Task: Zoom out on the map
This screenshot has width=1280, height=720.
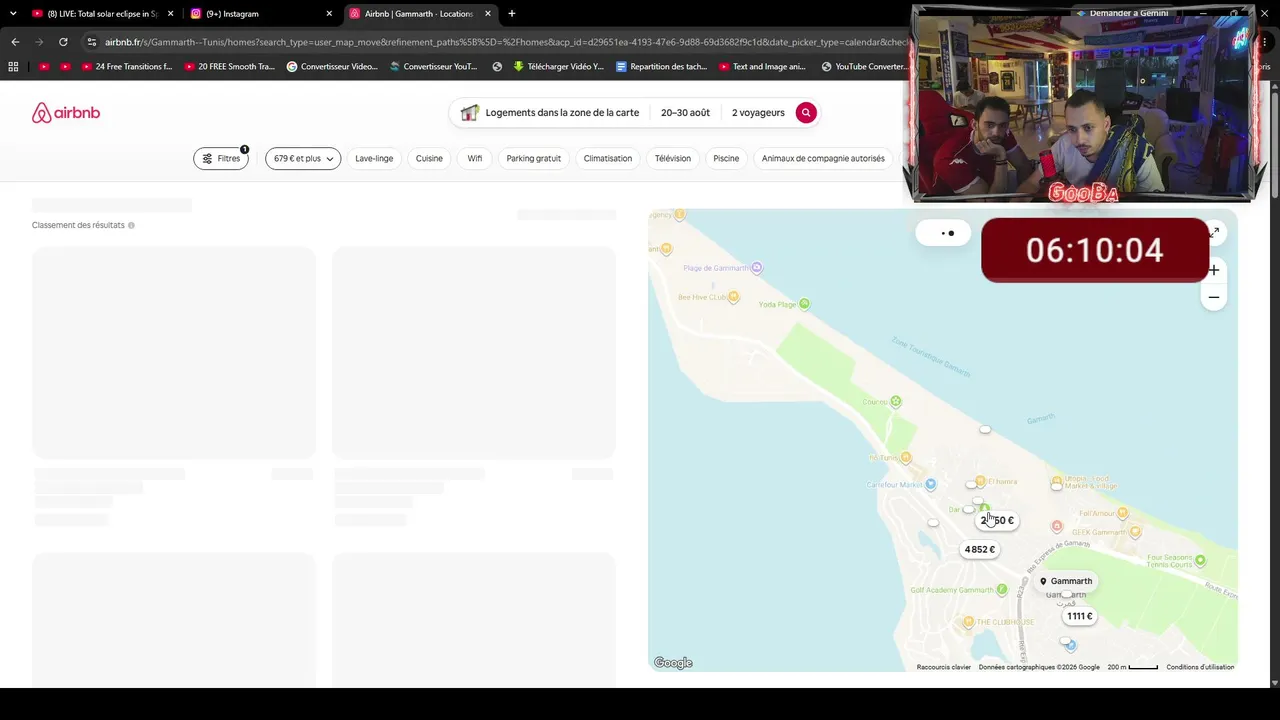Action: pos(1213,297)
